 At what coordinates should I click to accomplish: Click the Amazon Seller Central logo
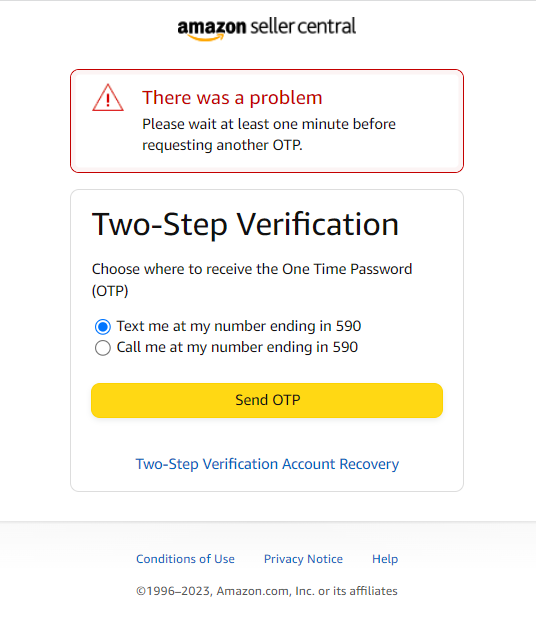pyautogui.click(x=267, y=29)
